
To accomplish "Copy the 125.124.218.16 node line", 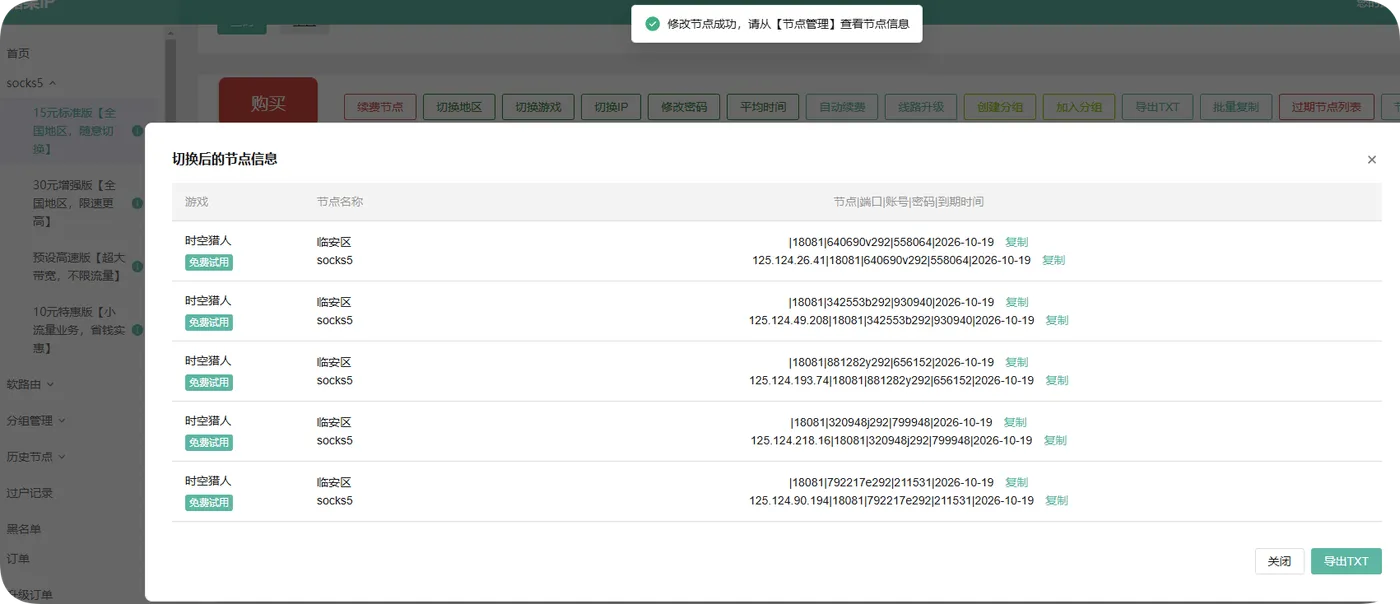I will point(1055,440).
